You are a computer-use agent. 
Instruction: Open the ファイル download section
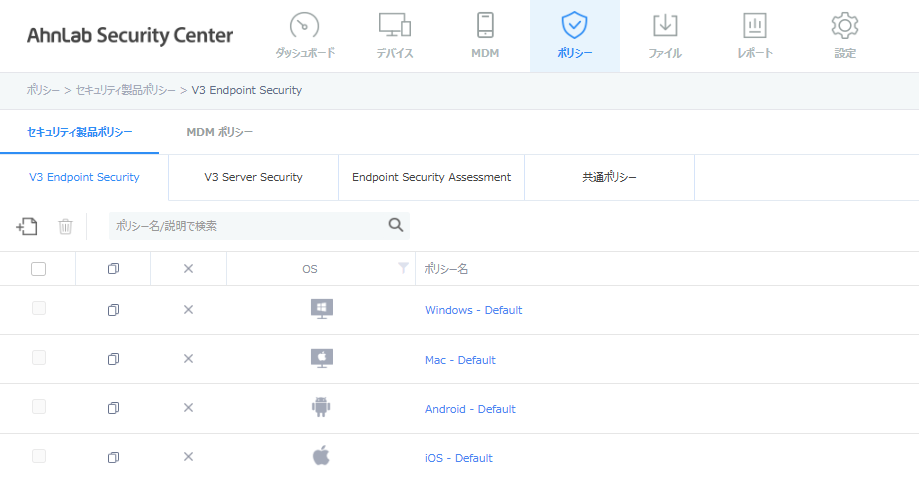[665, 36]
